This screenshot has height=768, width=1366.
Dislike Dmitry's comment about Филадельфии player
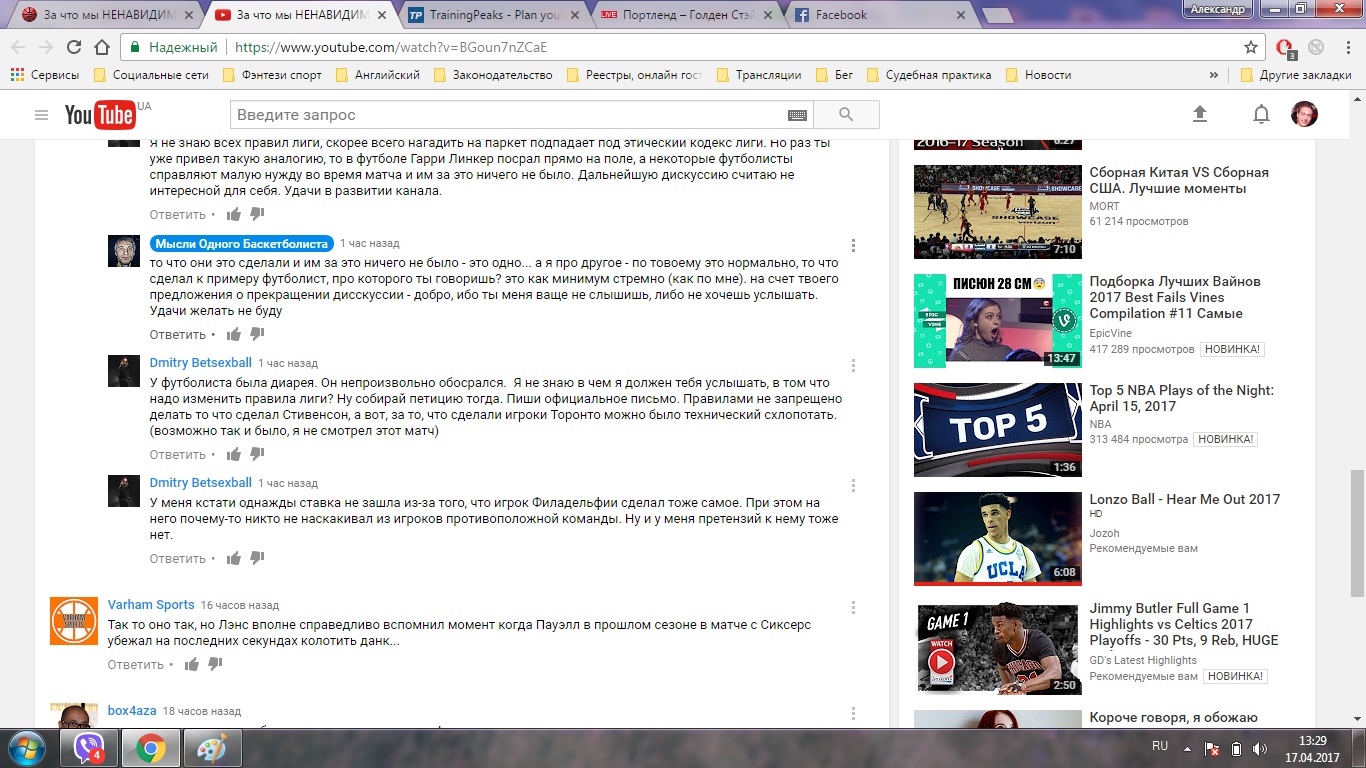(257, 558)
